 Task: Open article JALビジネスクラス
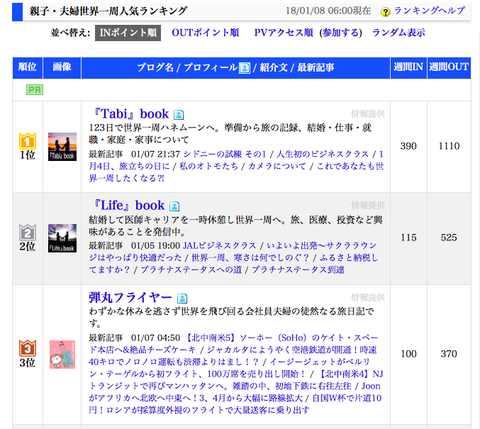[x=220, y=246]
